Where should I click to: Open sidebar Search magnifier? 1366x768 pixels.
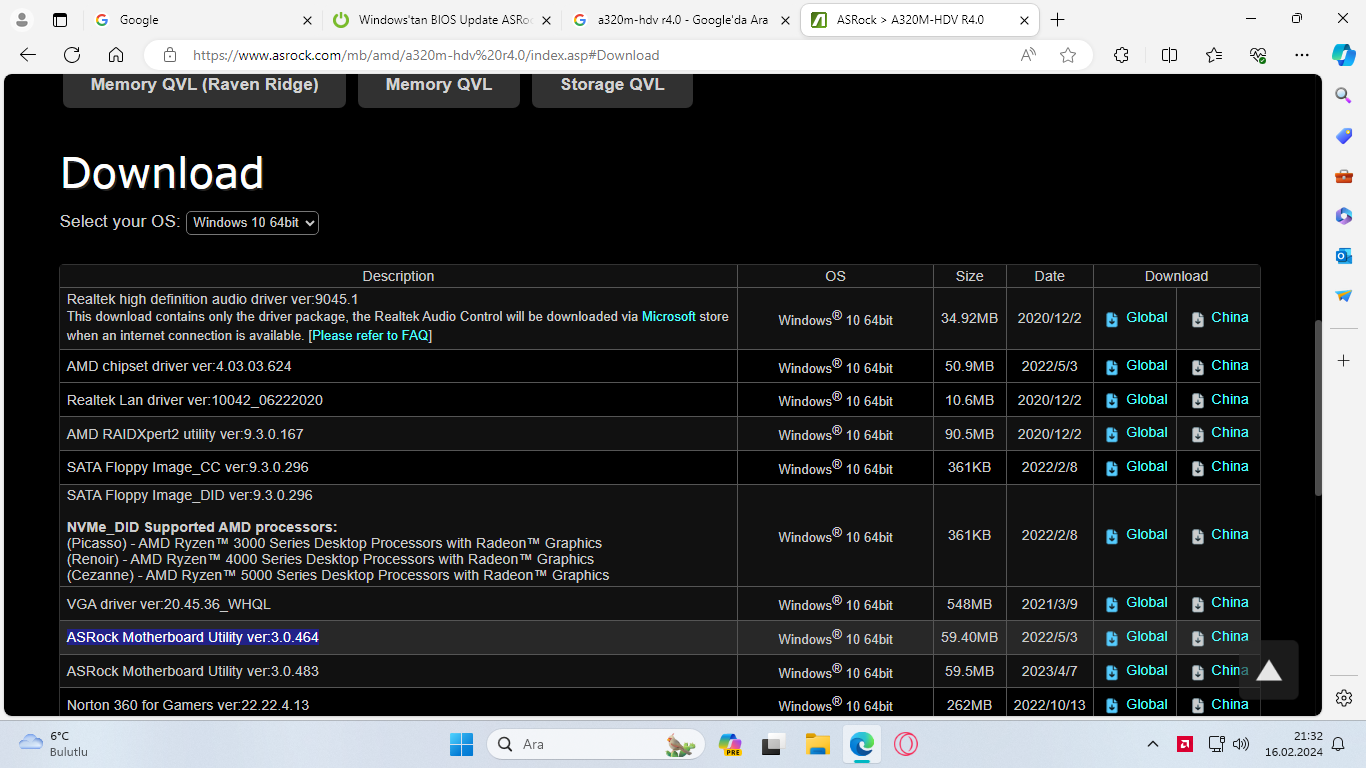[x=1344, y=95]
